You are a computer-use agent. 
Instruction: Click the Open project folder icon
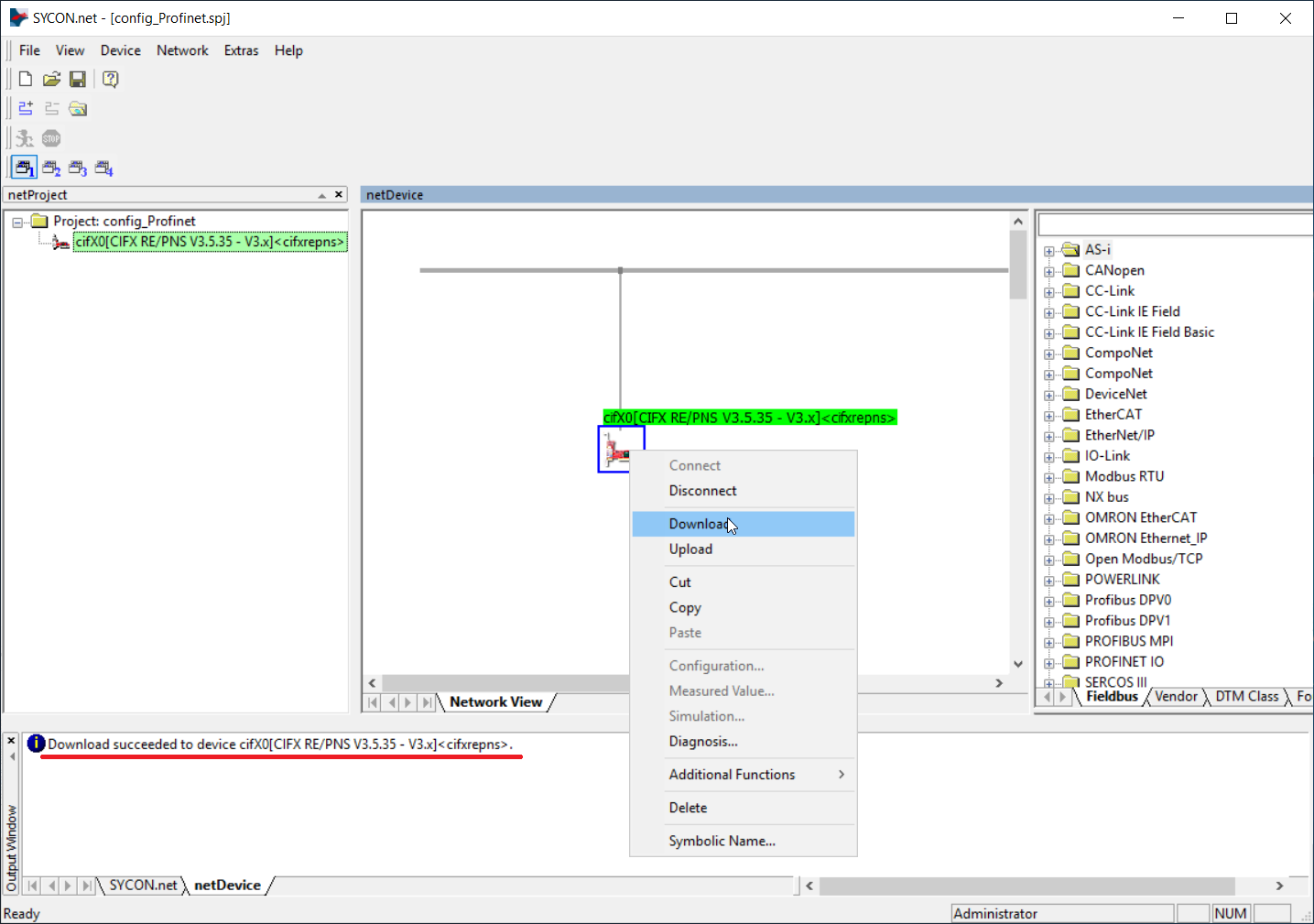[51, 80]
